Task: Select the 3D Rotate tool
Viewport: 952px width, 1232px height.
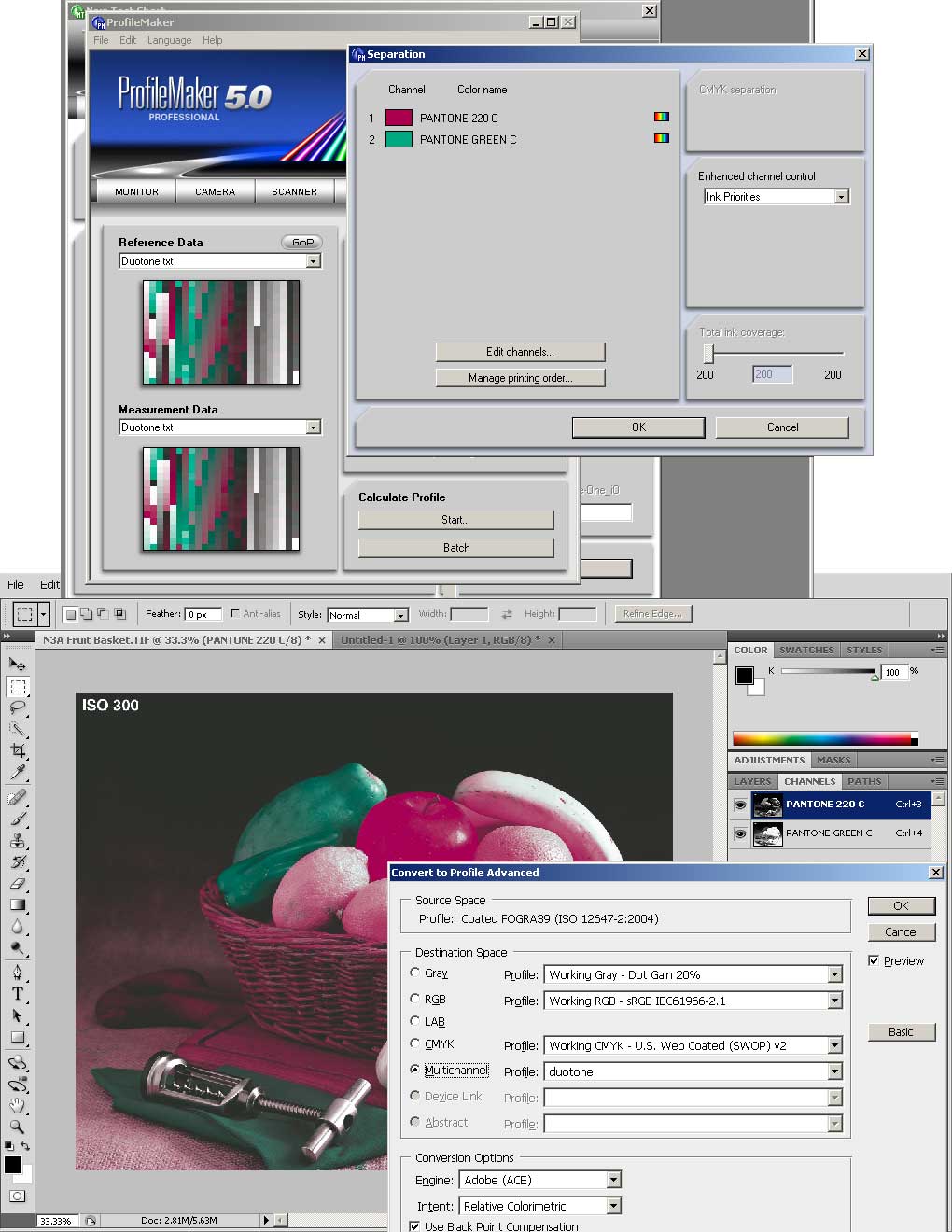Action: 18,1062
